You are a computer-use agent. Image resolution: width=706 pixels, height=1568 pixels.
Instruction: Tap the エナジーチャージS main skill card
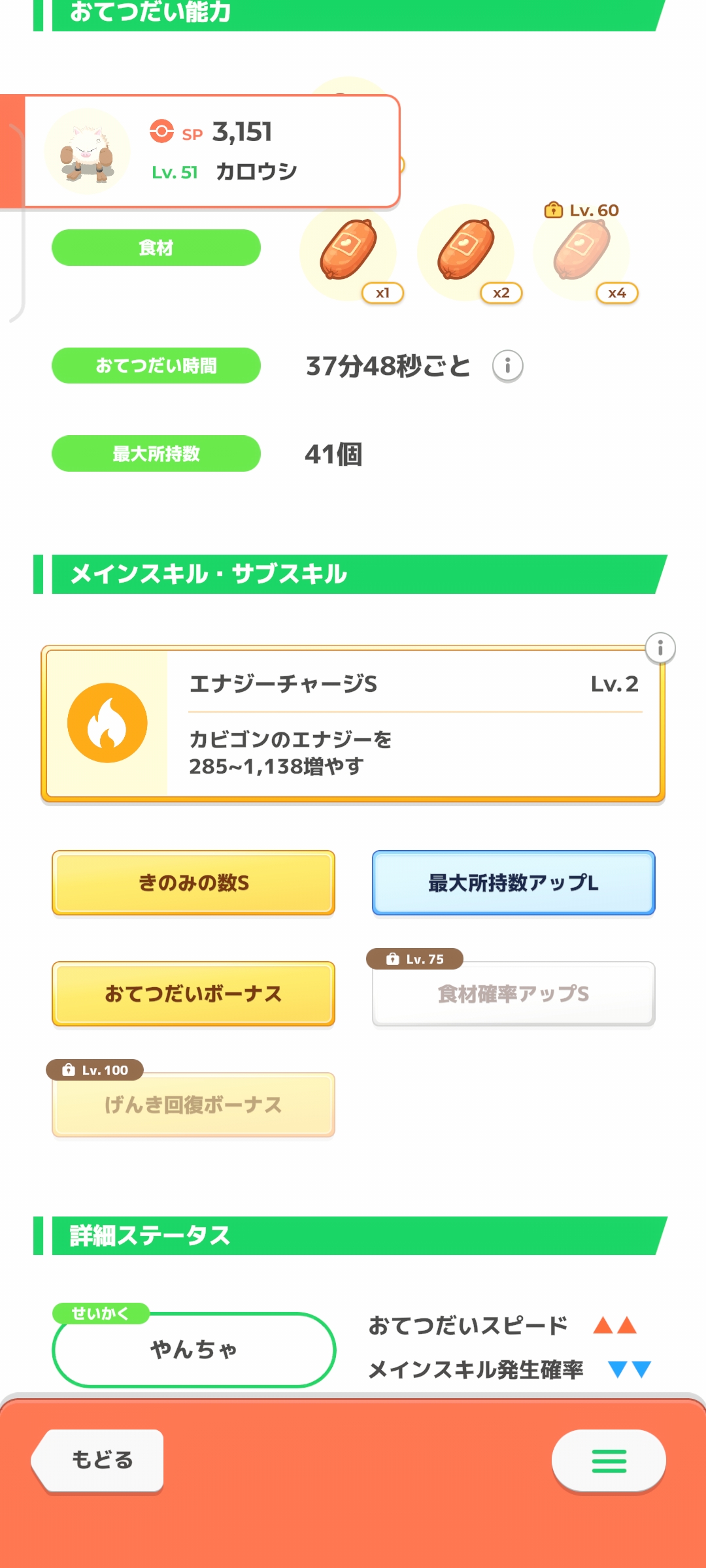coord(413,723)
